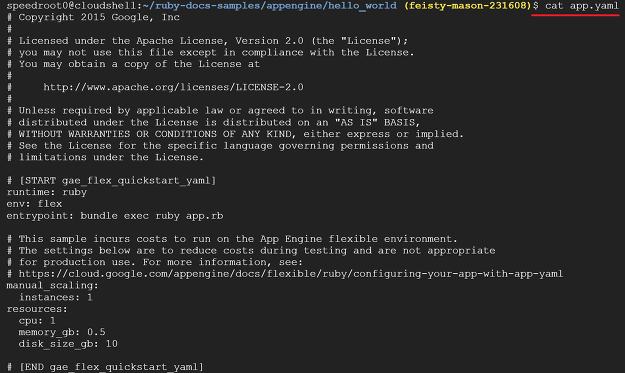The width and height of the screenshot is (625, 373).
Task: Click the project name (feisty-mason-231608)
Action: coord(468,6)
